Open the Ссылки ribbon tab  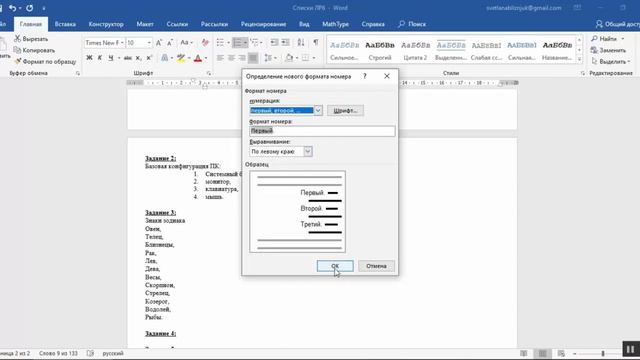tap(177, 24)
